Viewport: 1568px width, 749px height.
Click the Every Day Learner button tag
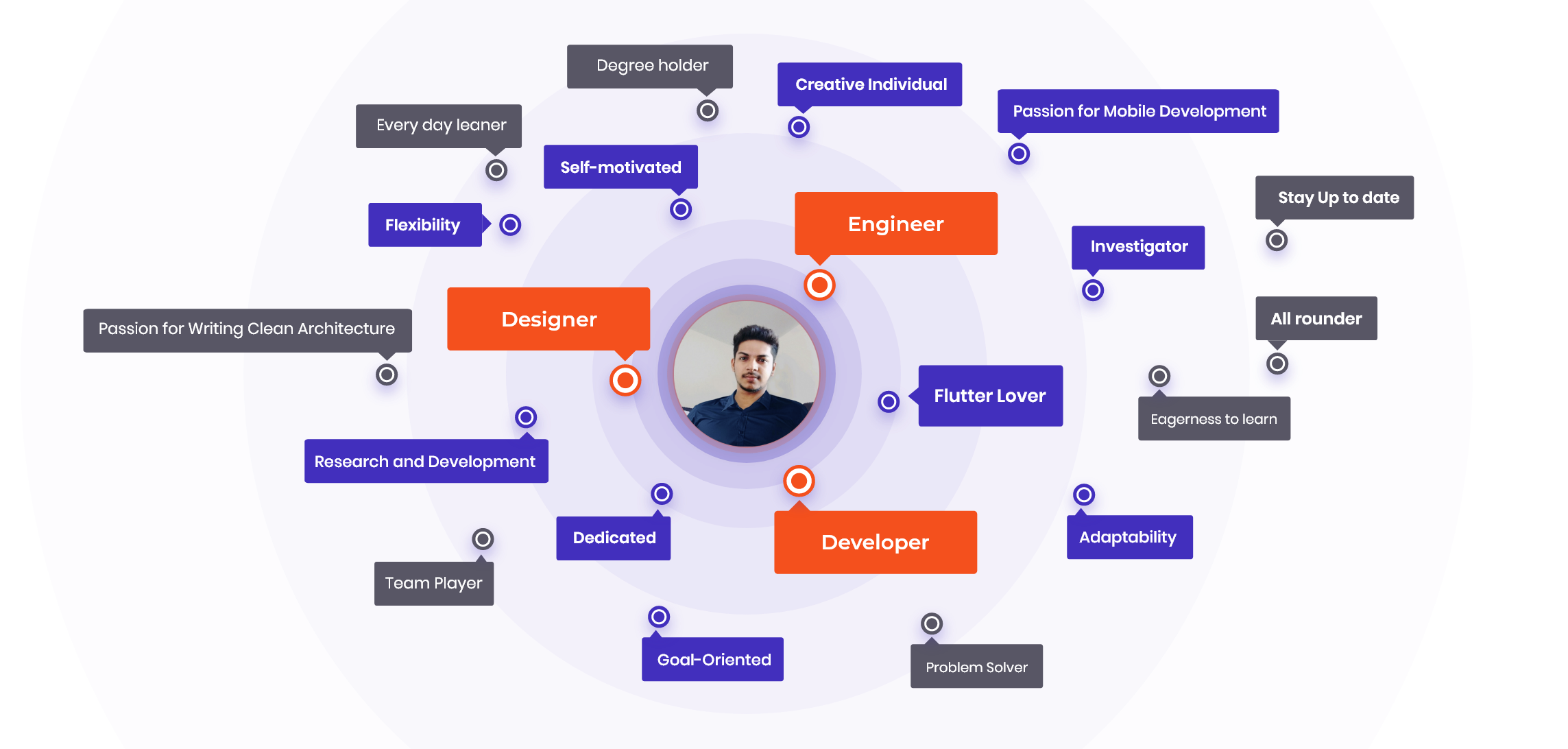pyautogui.click(x=441, y=124)
